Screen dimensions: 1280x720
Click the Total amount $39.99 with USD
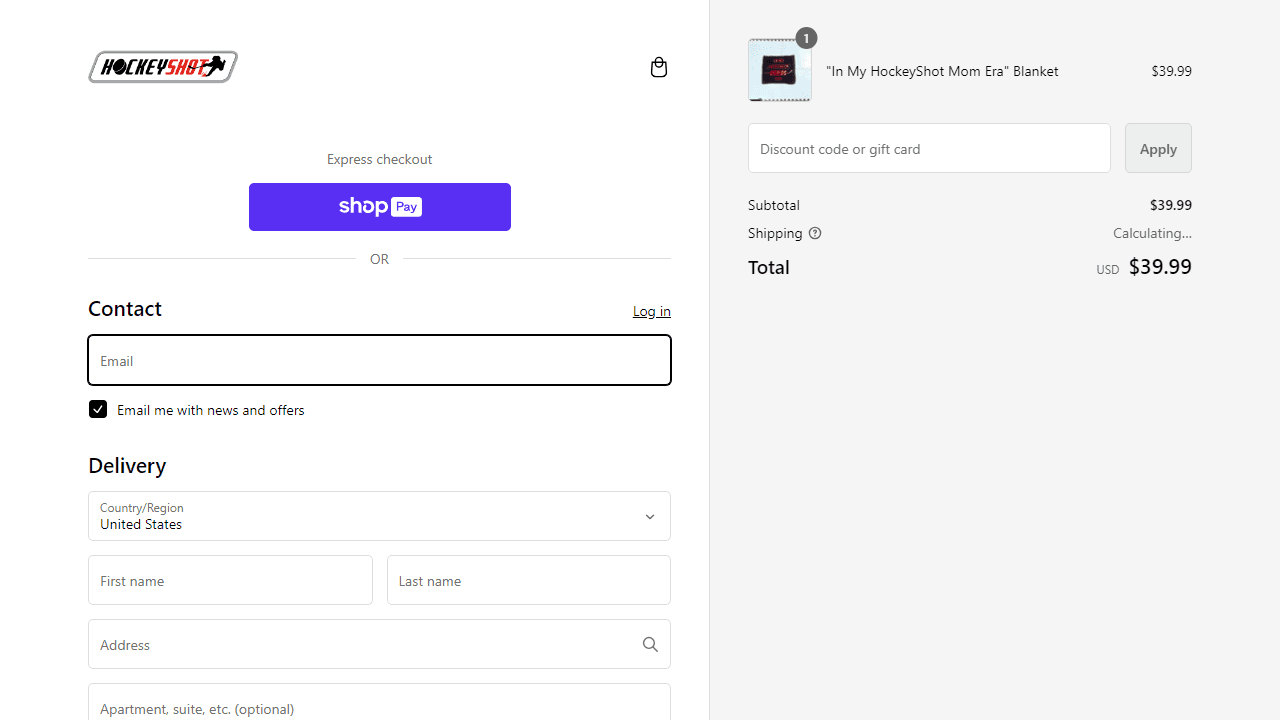click(1144, 267)
